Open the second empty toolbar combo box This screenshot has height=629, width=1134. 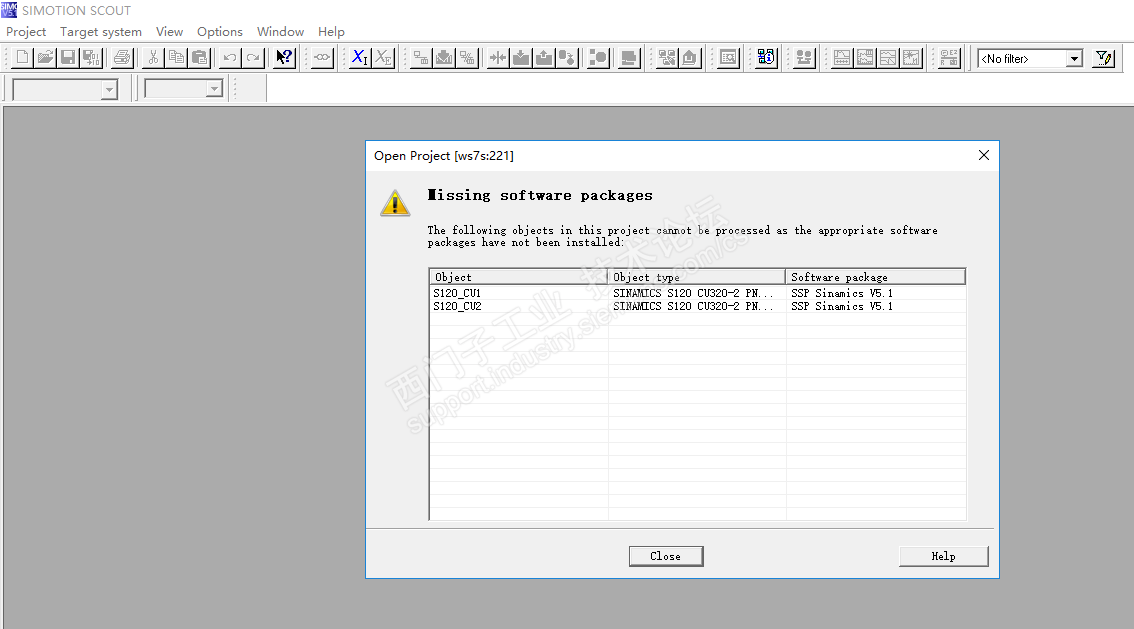[x=214, y=89]
